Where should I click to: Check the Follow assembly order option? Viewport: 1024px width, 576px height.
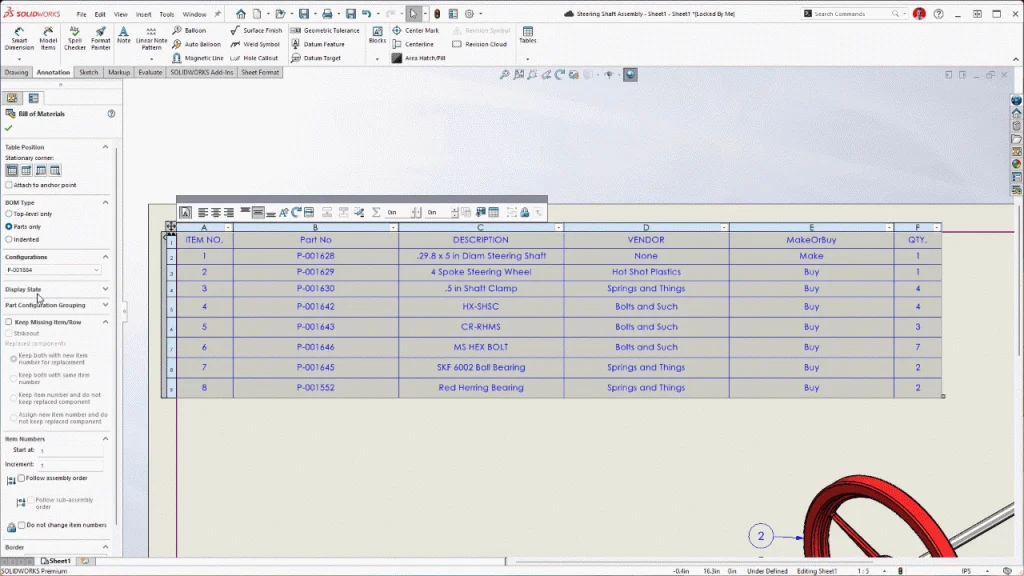tap(22, 479)
